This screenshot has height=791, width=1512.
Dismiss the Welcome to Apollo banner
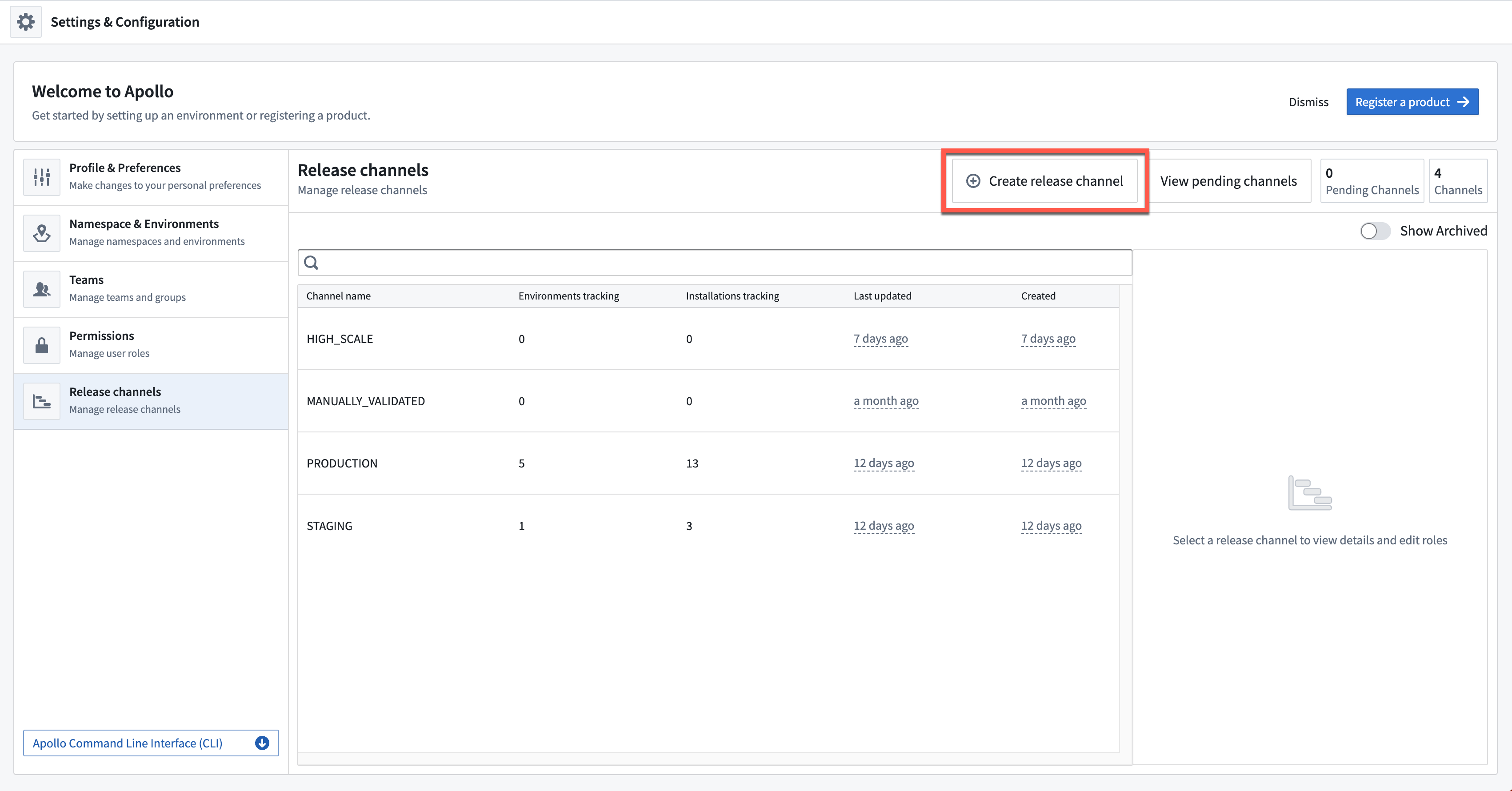click(1308, 101)
